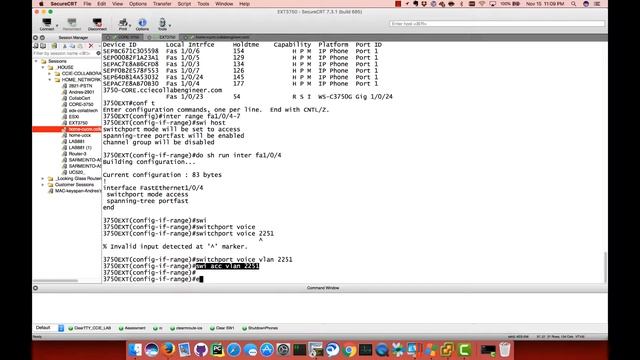Select the CollabCert session
640x360 pixels.
(79, 98)
